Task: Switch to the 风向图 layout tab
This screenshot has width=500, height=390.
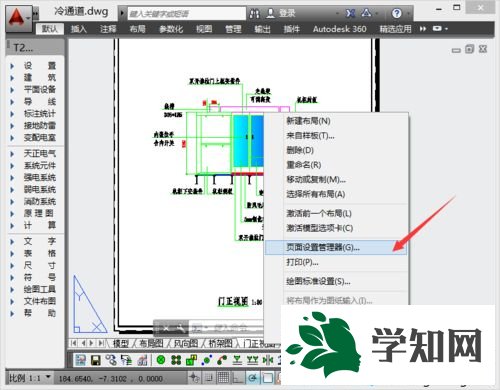Action: [186, 343]
